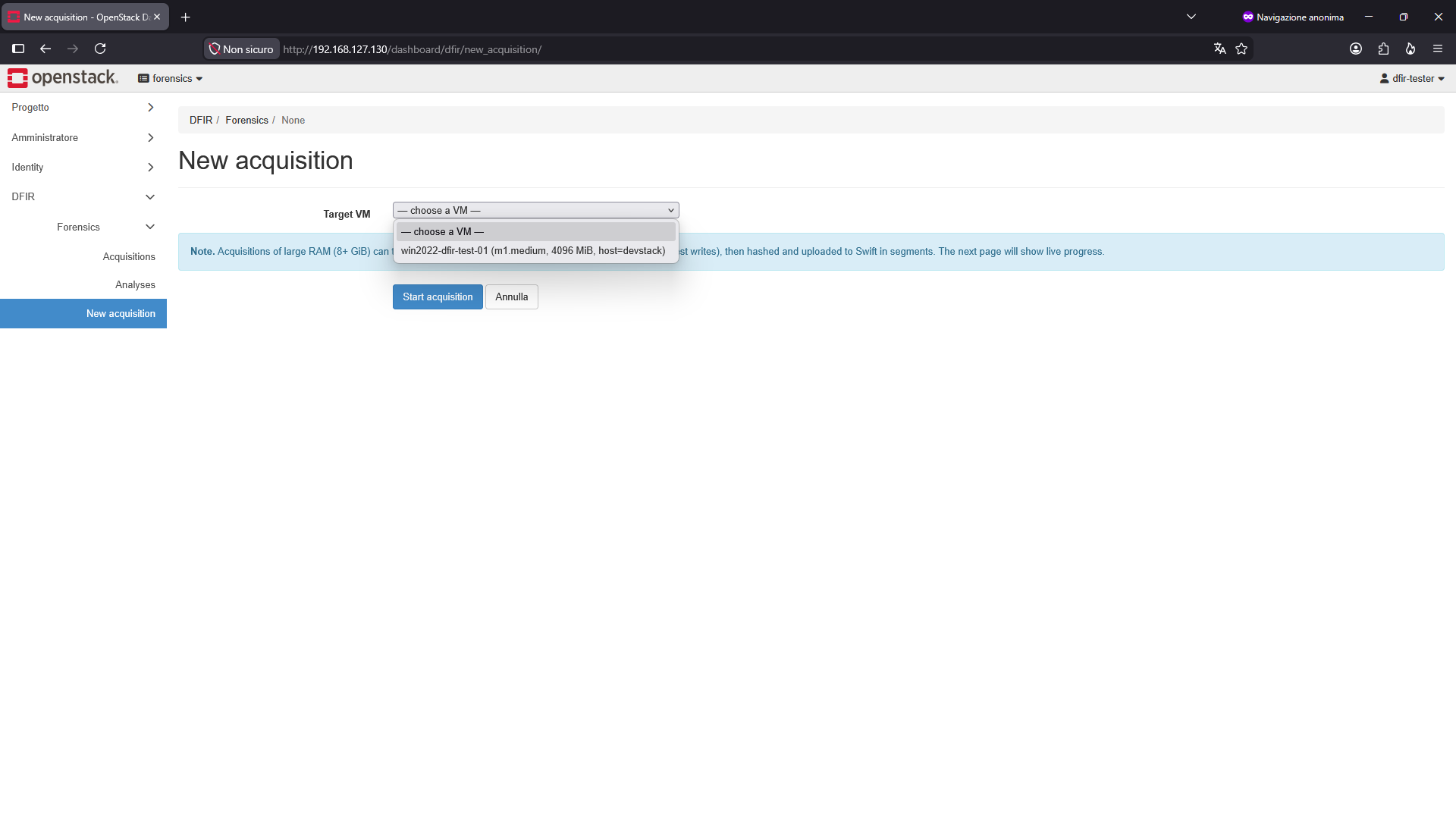This screenshot has height=819, width=1456.
Task: Click the Forensics breadcrumb link
Action: [246, 120]
